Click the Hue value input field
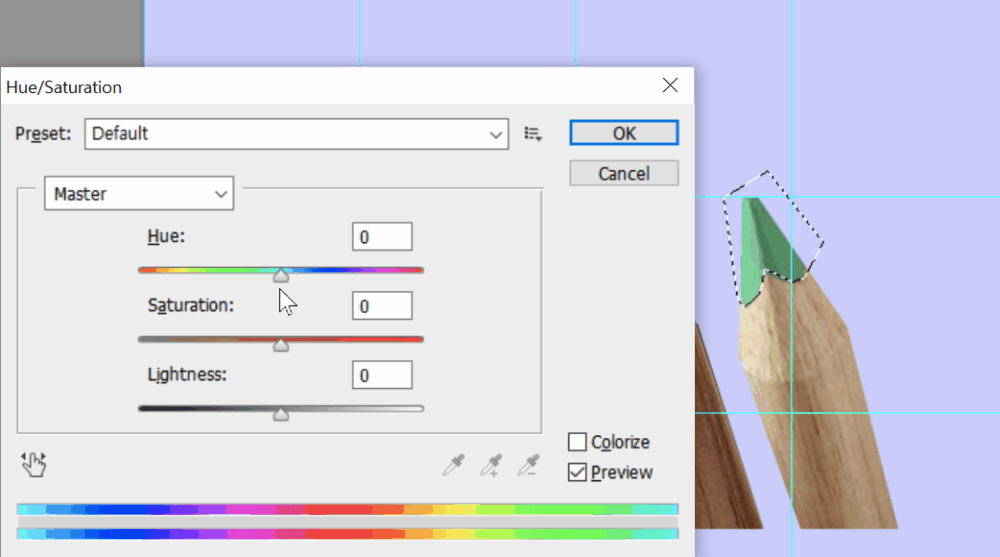The image size is (1000, 557). (382, 237)
